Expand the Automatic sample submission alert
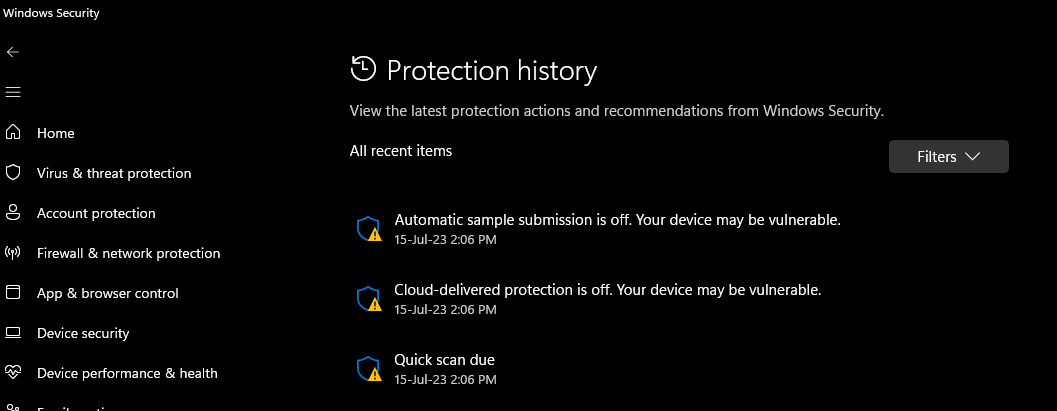The width and height of the screenshot is (1057, 411). coord(617,220)
